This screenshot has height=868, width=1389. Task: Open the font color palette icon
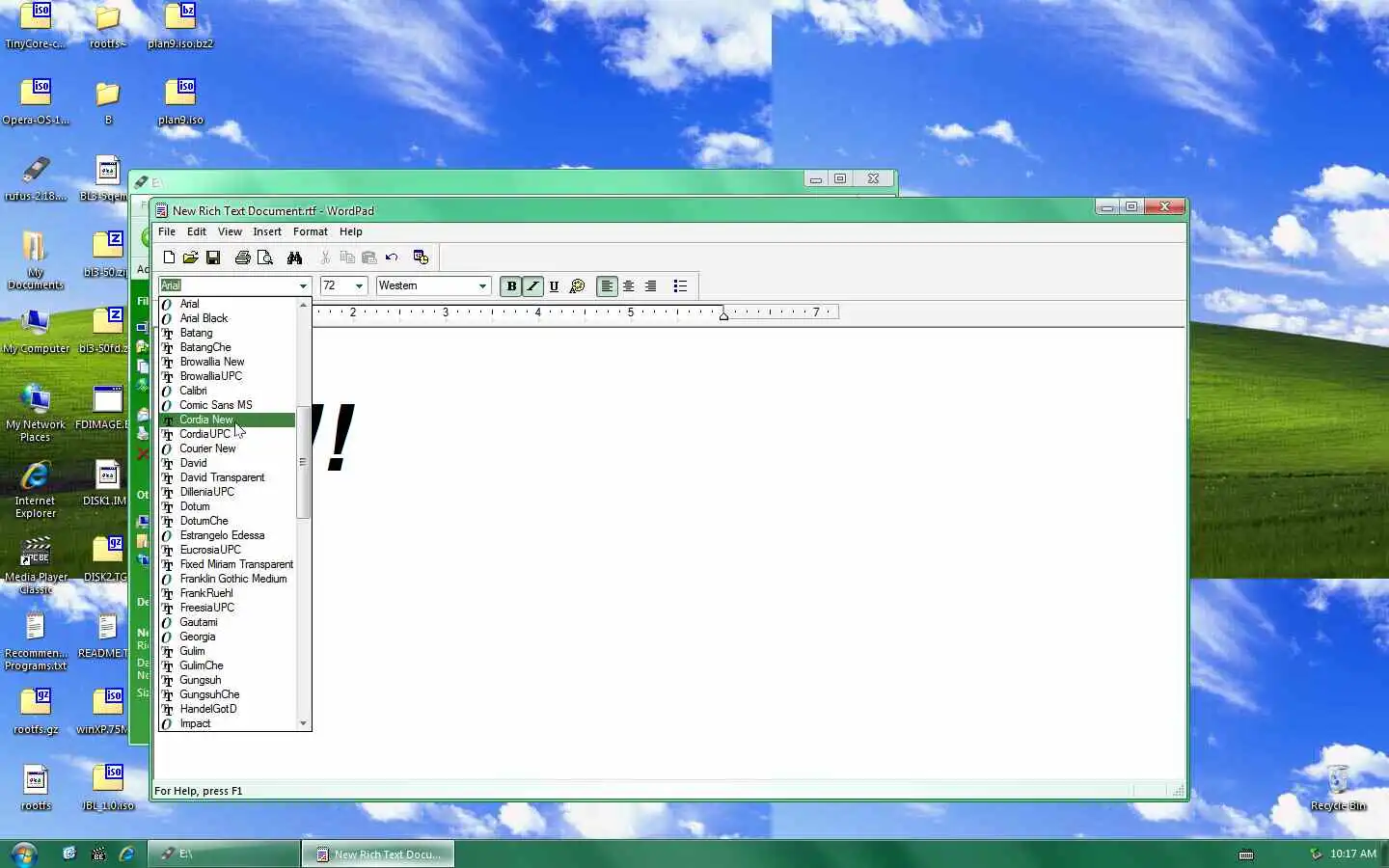point(577,286)
